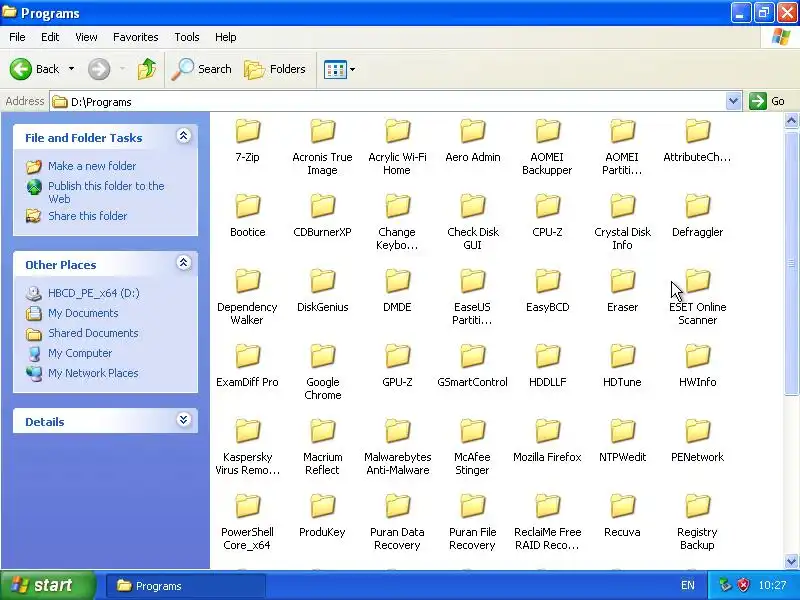This screenshot has width=800, height=600.
Task: Open the File menu
Action: [17, 37]
